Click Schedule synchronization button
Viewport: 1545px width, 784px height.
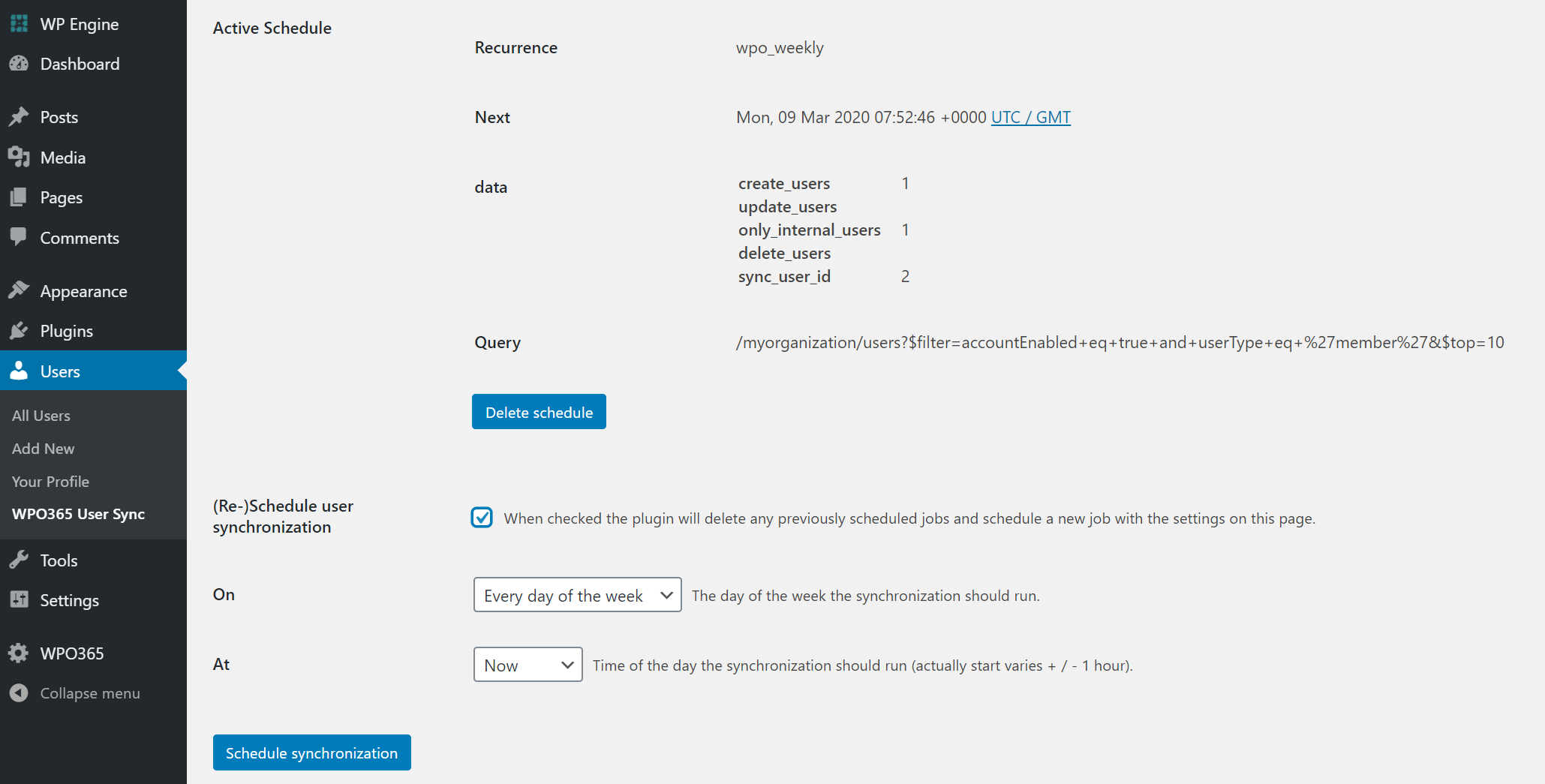(312, 752)
